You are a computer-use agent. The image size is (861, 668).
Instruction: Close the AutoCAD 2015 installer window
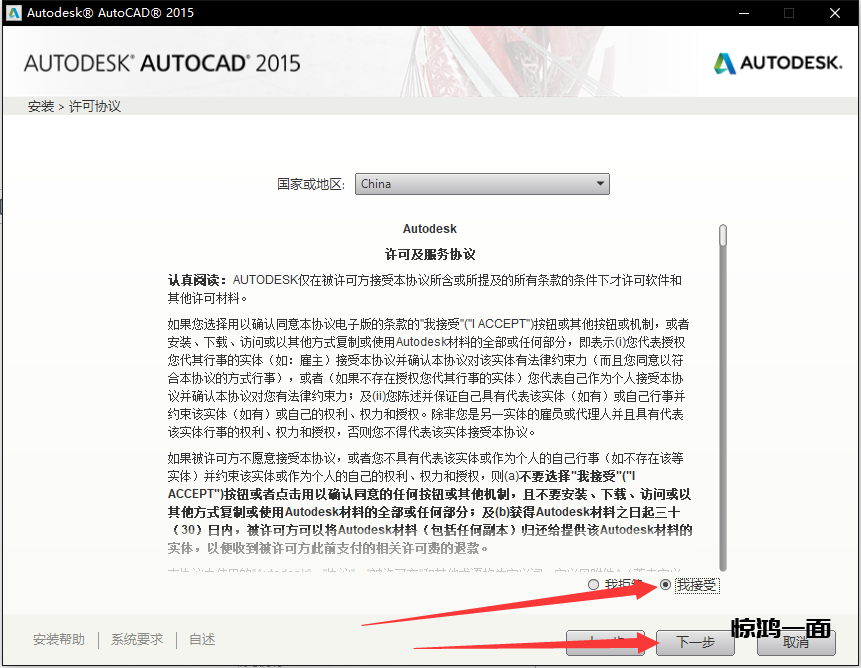click(x=834, y=13)
